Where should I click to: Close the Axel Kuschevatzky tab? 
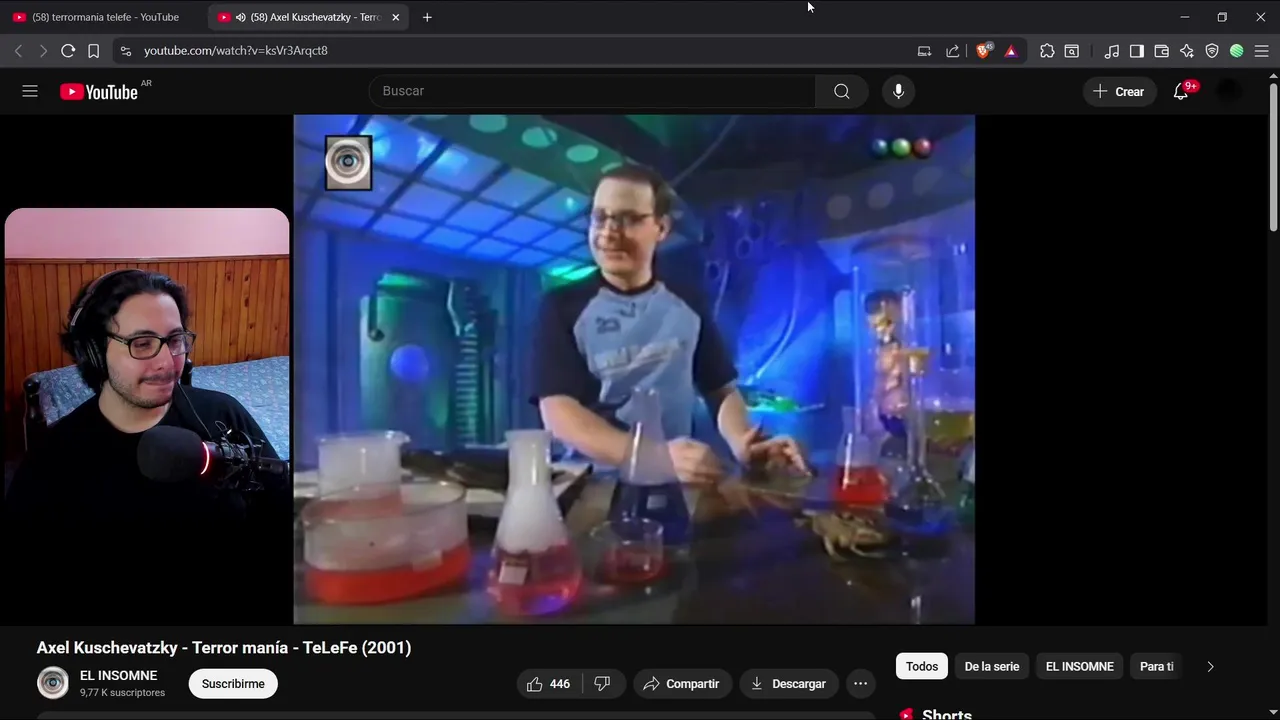[396, 17]
